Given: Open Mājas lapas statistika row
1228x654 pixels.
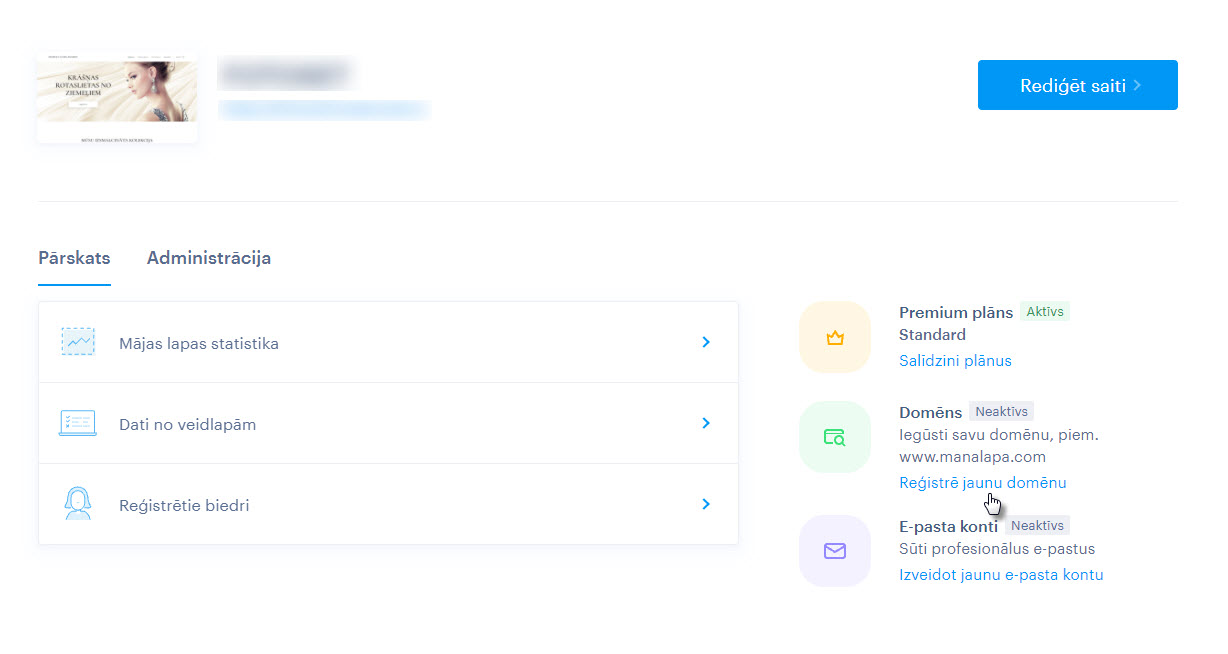Looking at the screenshot, I should (388, 342).
